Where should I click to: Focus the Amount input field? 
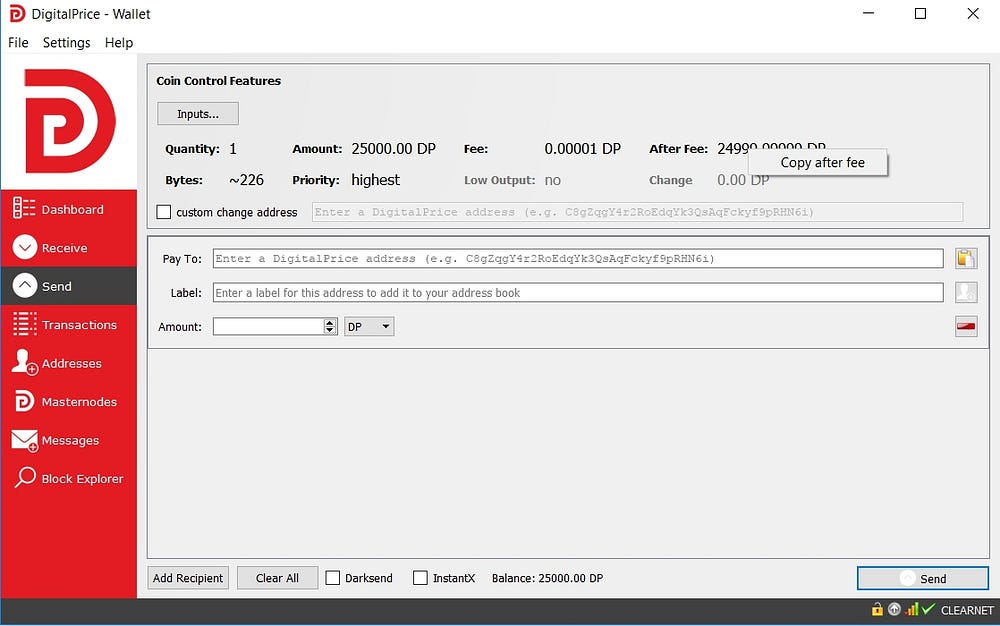[x=268, y=326]
